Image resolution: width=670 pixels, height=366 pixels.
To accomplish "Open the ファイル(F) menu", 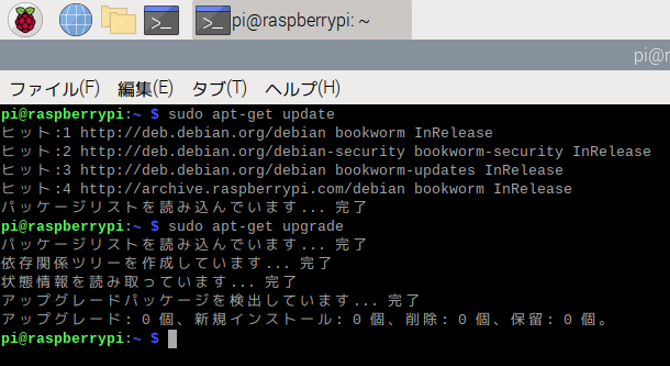I will coord(54,88).
